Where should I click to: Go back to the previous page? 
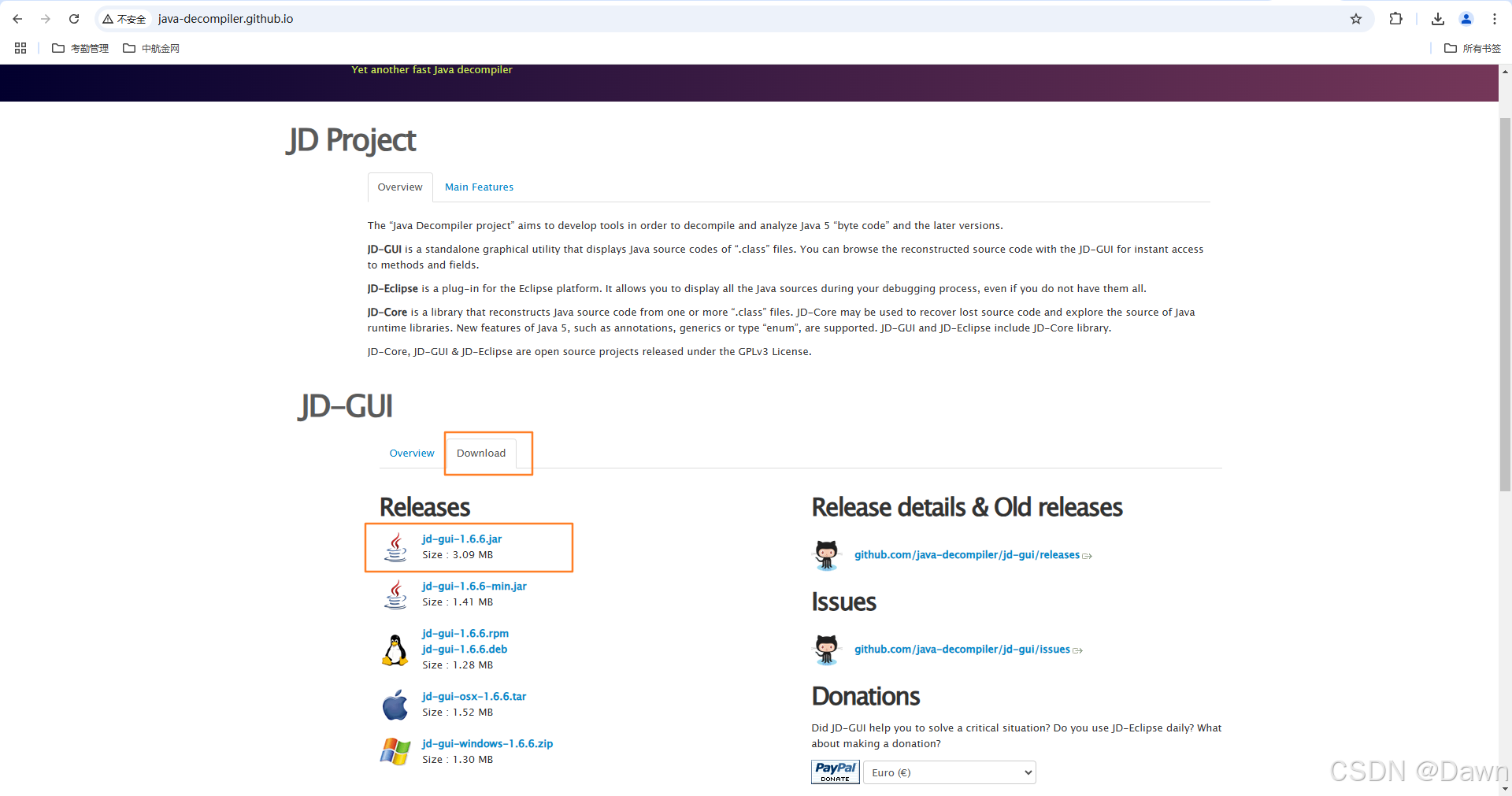tap(17, 19)
